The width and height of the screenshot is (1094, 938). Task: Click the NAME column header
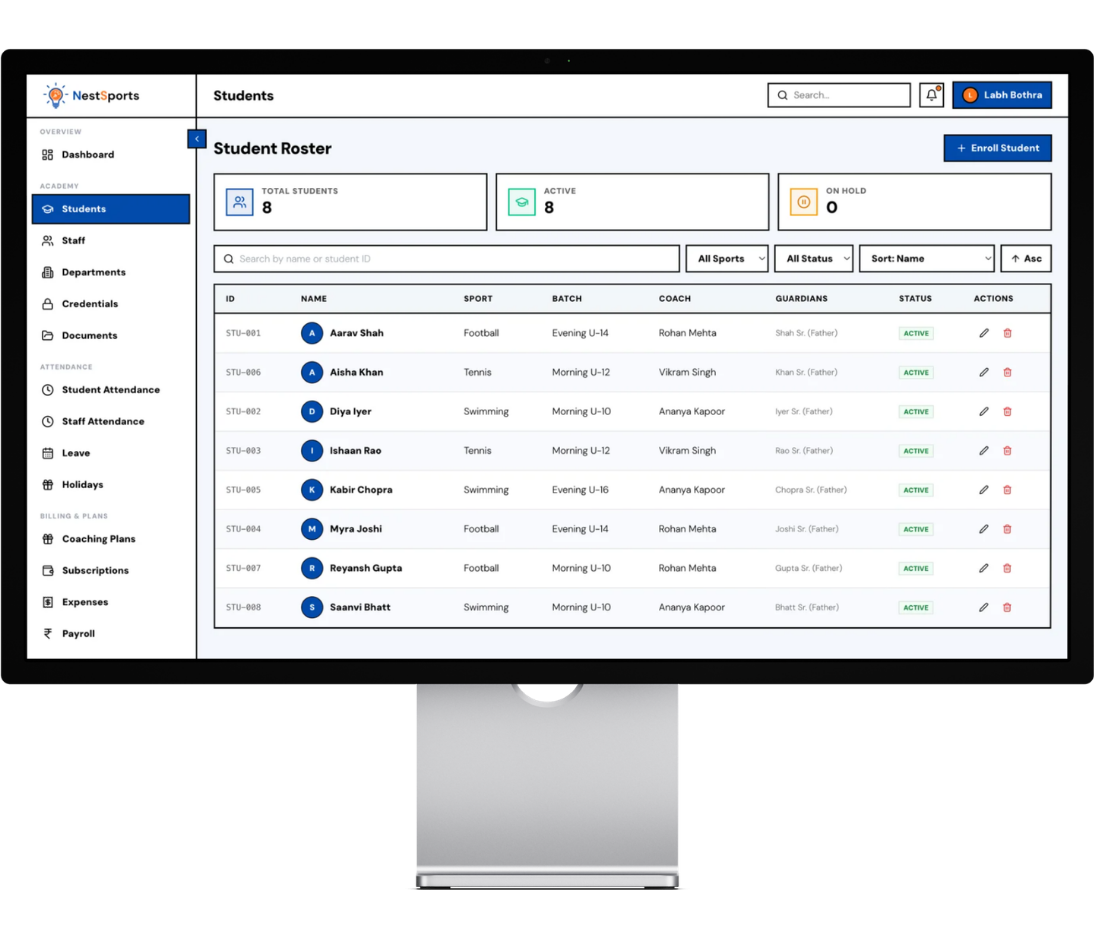pos(314,299)
